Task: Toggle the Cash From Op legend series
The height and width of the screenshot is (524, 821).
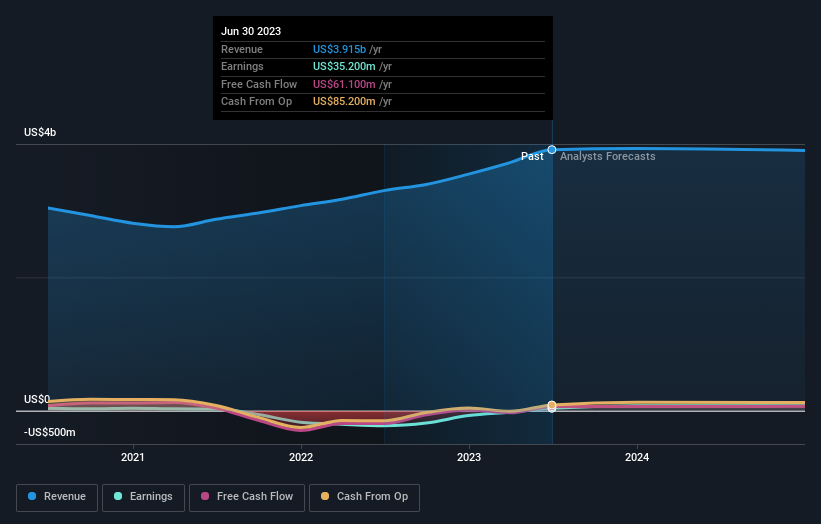Action: [x=364, y=497]
